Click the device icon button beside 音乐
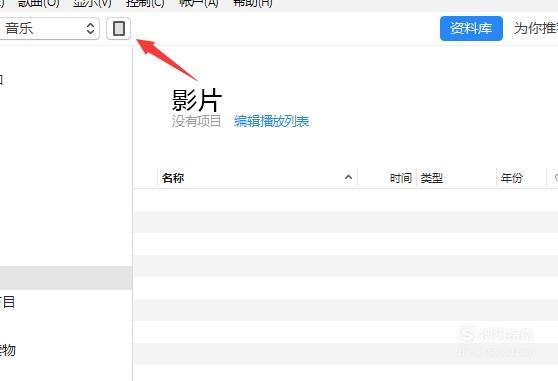This screenshot has height=381, width=558. (x=119, y=28)
